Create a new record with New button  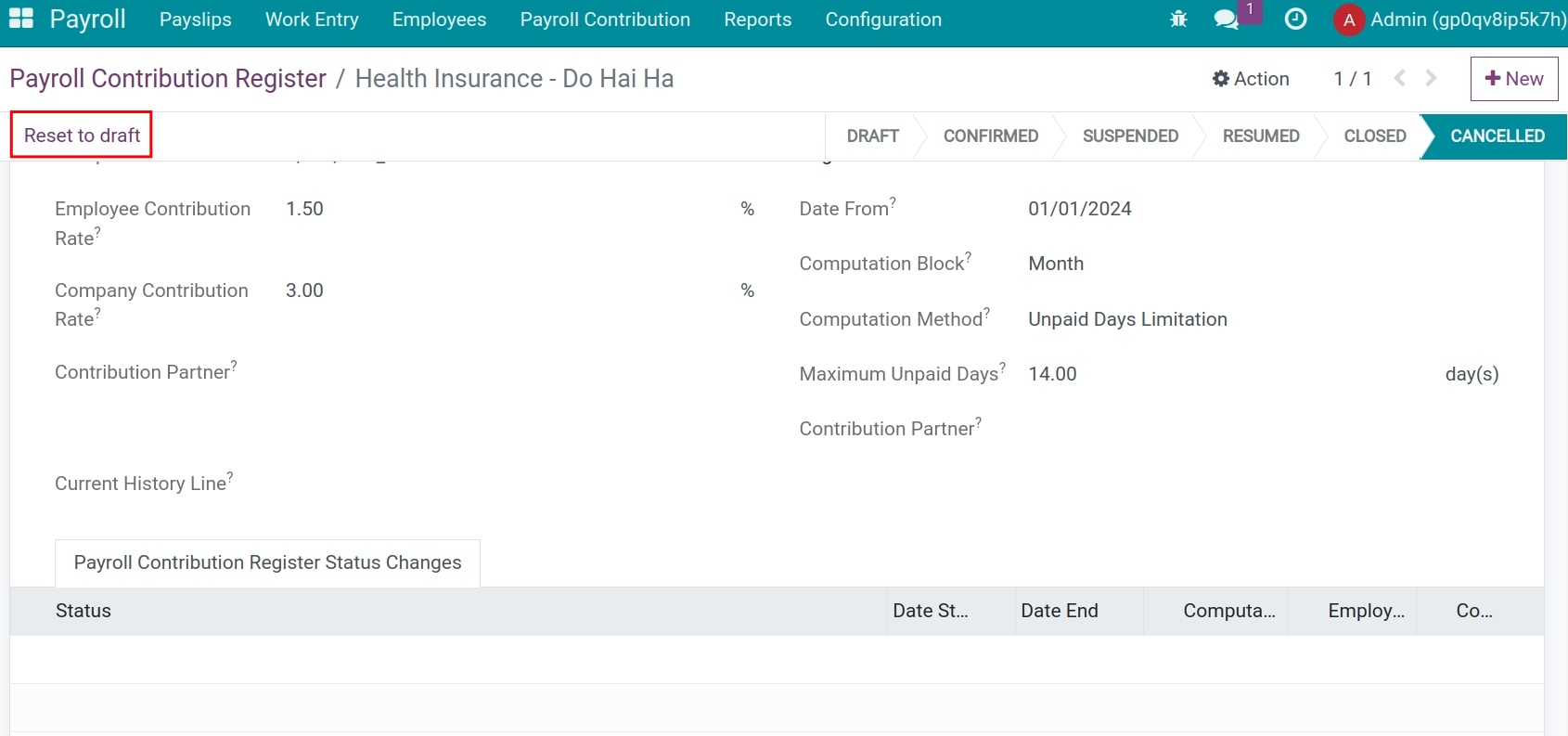point(1513,79)
